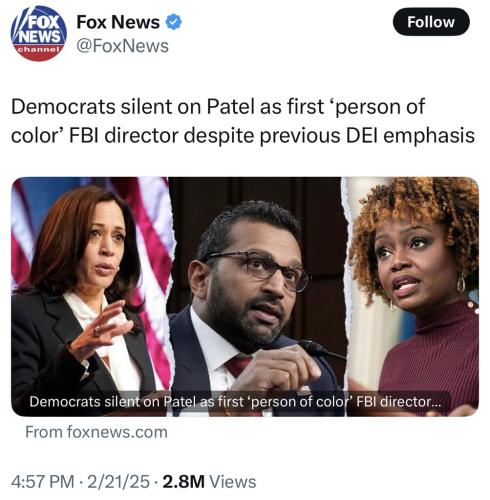This screenshot has height=500, width=490.
Task: Open the Fox News display name link
Action: point(118,22)
